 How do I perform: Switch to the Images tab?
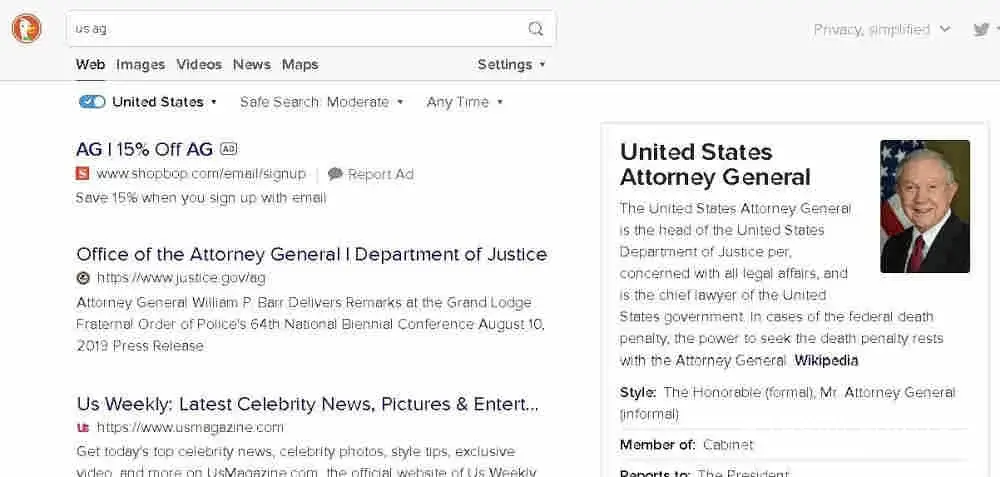pos(140,64)
